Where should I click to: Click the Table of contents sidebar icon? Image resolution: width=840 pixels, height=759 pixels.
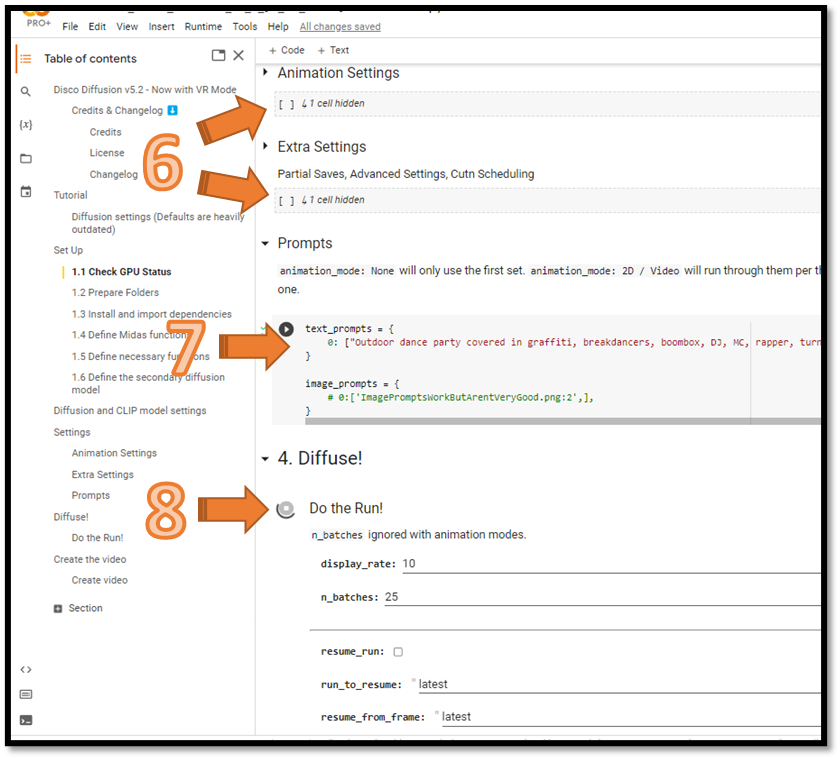[x=26, y=59]
